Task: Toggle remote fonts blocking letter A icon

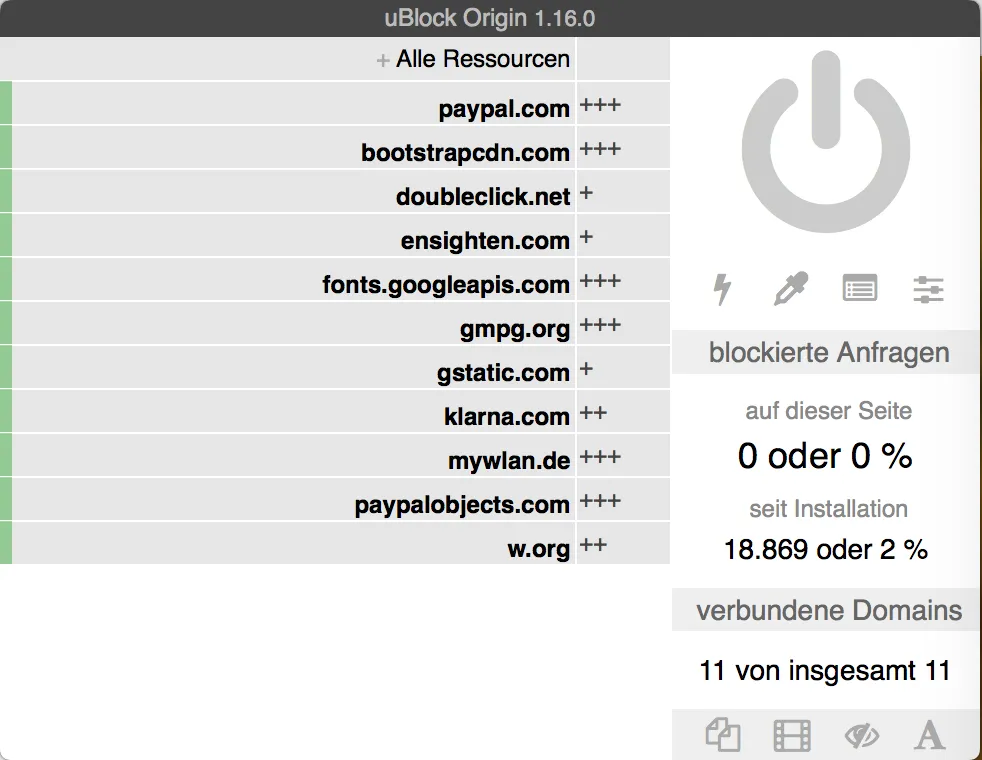Action: pos(929,735)
